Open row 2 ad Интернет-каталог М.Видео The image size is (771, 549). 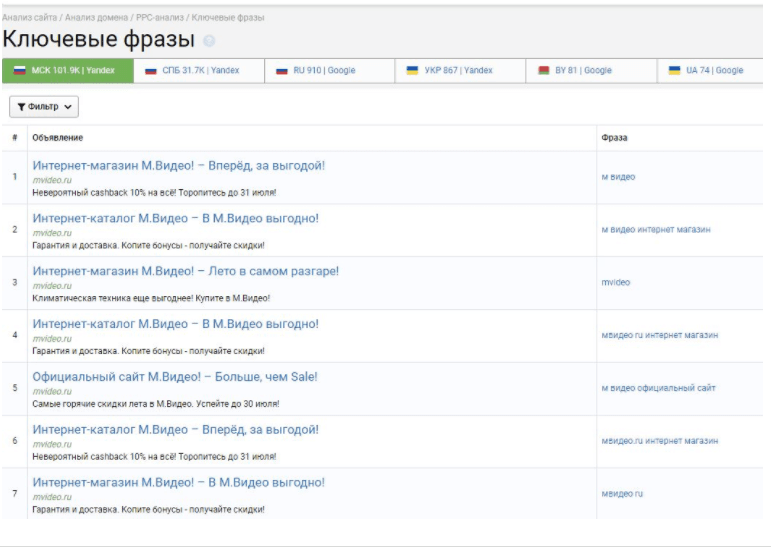176,218
